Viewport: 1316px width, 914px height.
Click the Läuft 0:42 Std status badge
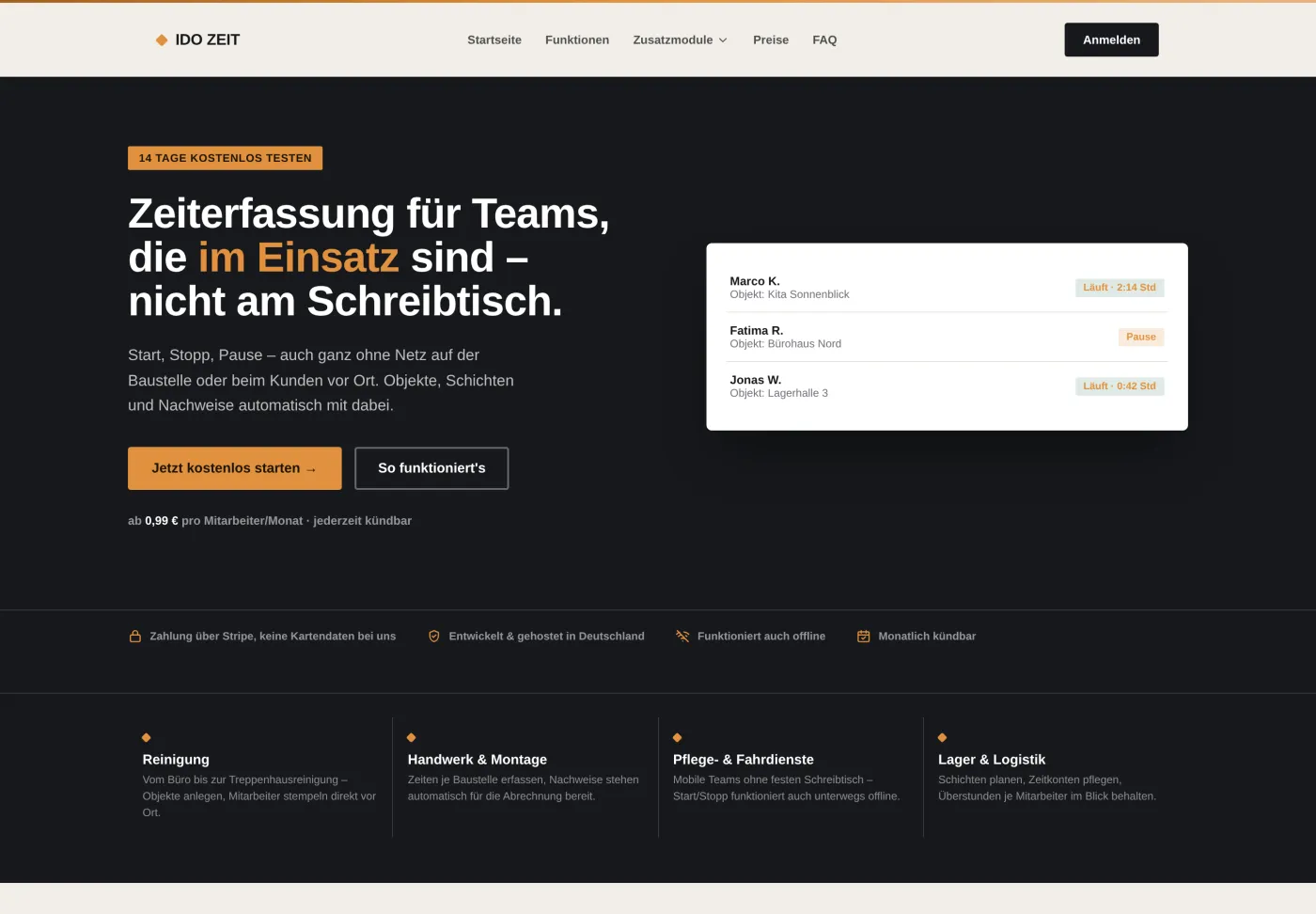point(1120,386)
